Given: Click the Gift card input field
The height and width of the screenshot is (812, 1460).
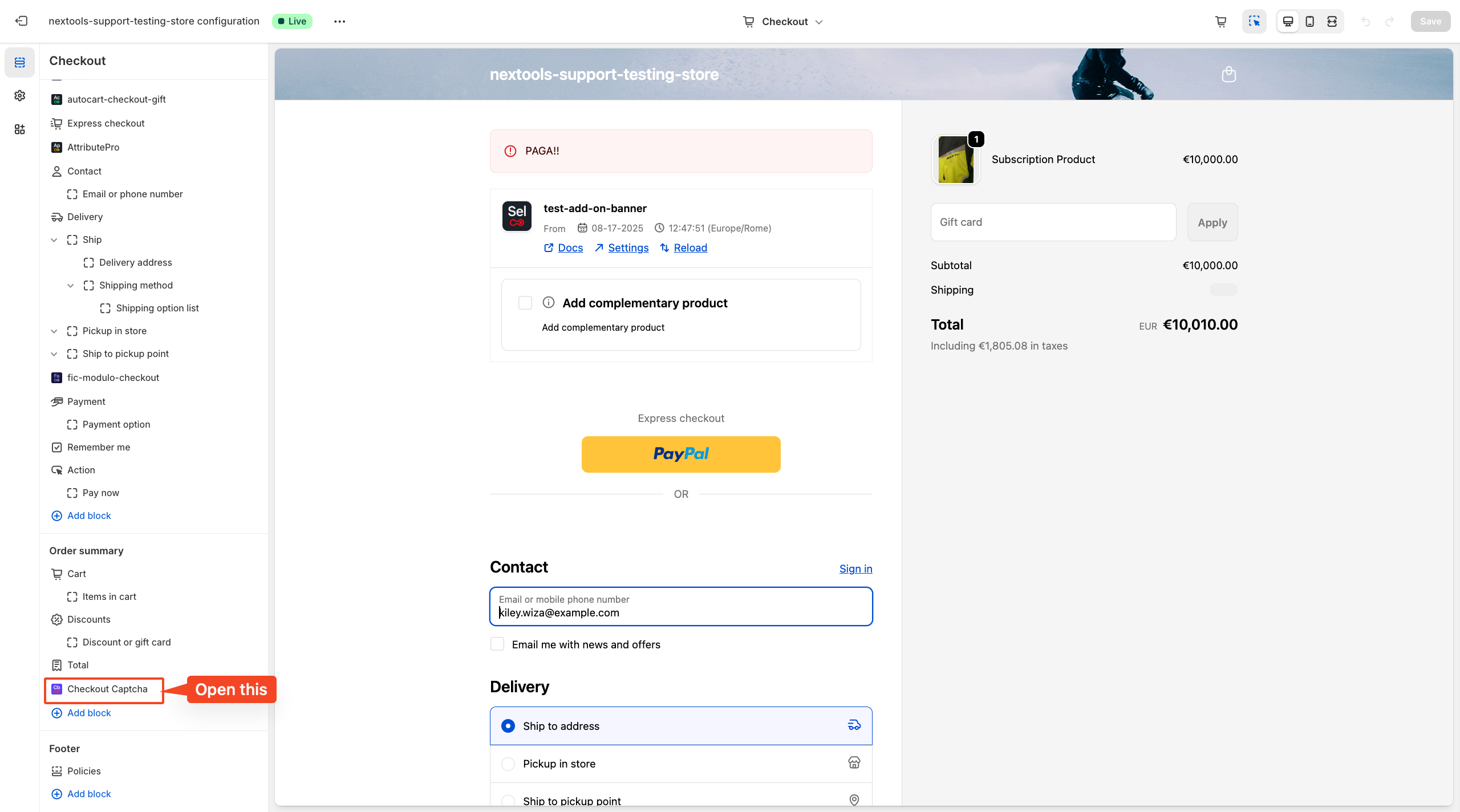Looking at the screenshot, I should tap(1053, 222).
